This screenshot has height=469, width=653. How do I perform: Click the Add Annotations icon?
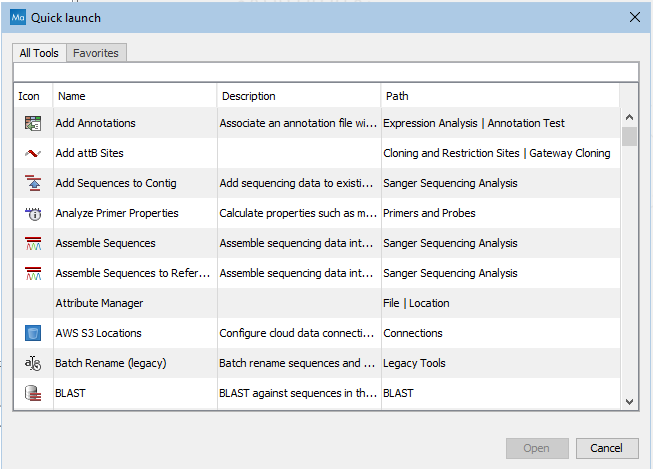pos(33,123)
